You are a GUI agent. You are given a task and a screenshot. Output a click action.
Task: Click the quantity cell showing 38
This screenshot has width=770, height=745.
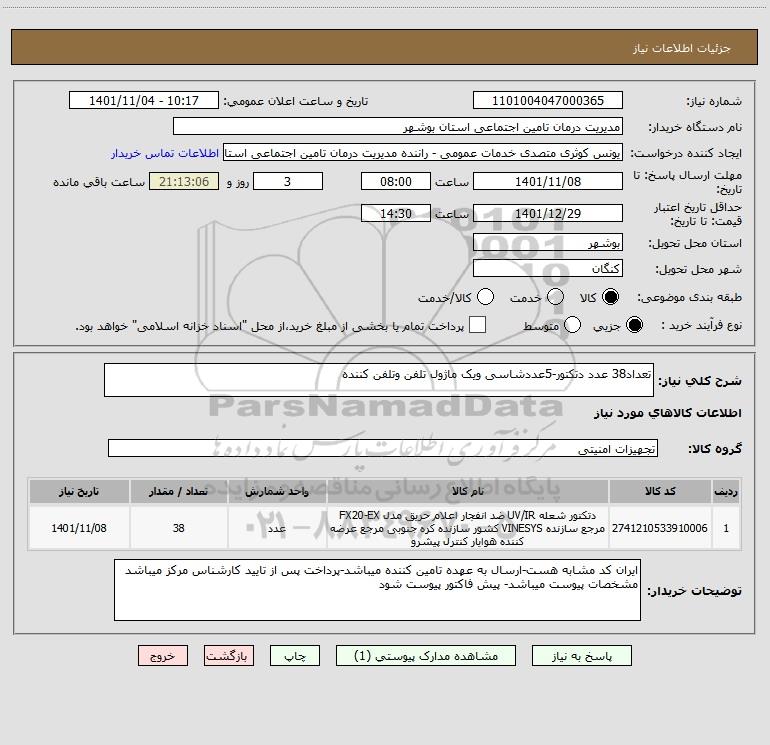178,528
